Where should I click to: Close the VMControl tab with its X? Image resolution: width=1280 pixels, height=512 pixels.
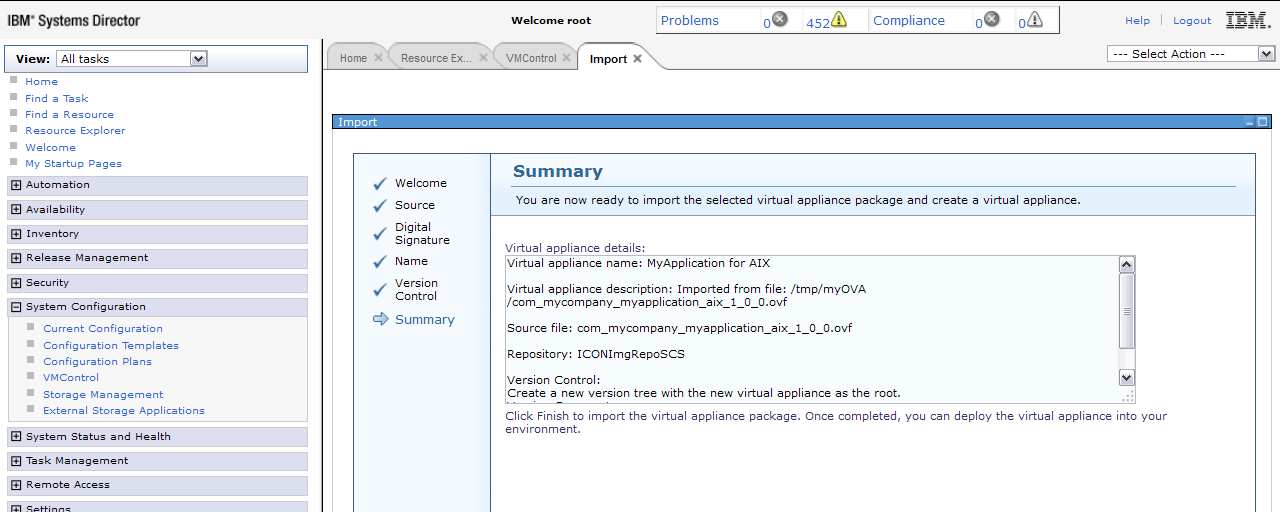click(566, 58)
